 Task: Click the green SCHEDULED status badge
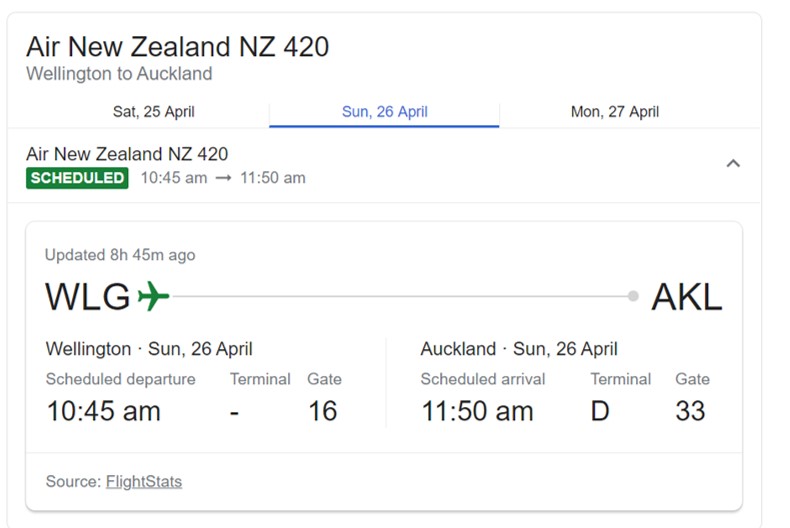coord(77,178)
